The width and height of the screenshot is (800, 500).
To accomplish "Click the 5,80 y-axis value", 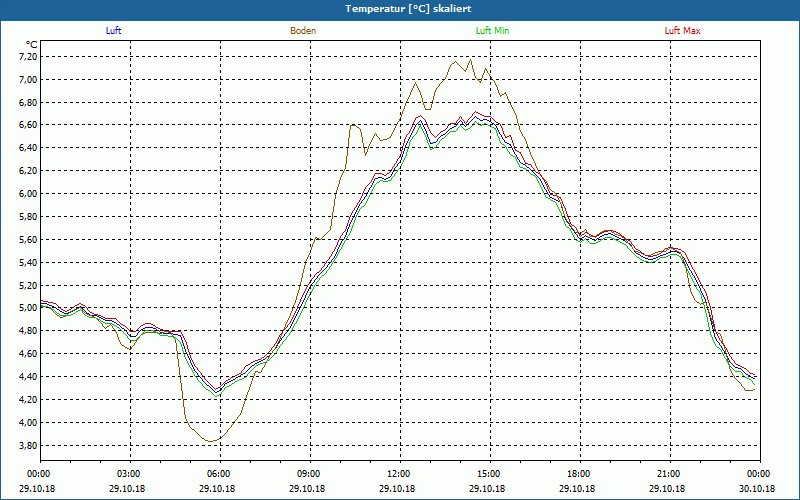I will (28, 216).
